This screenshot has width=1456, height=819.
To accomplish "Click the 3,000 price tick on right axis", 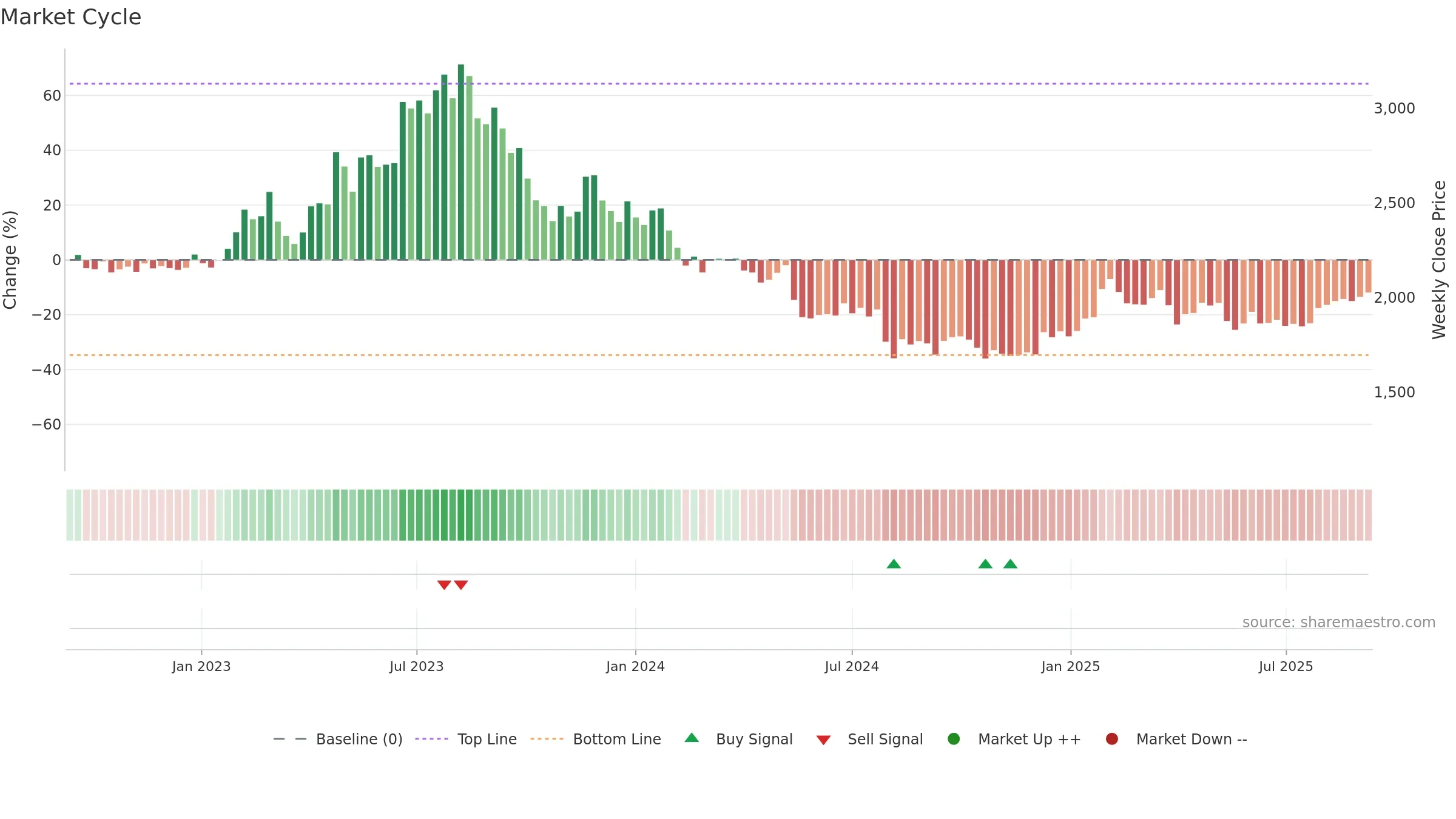I will point(1394,108).
